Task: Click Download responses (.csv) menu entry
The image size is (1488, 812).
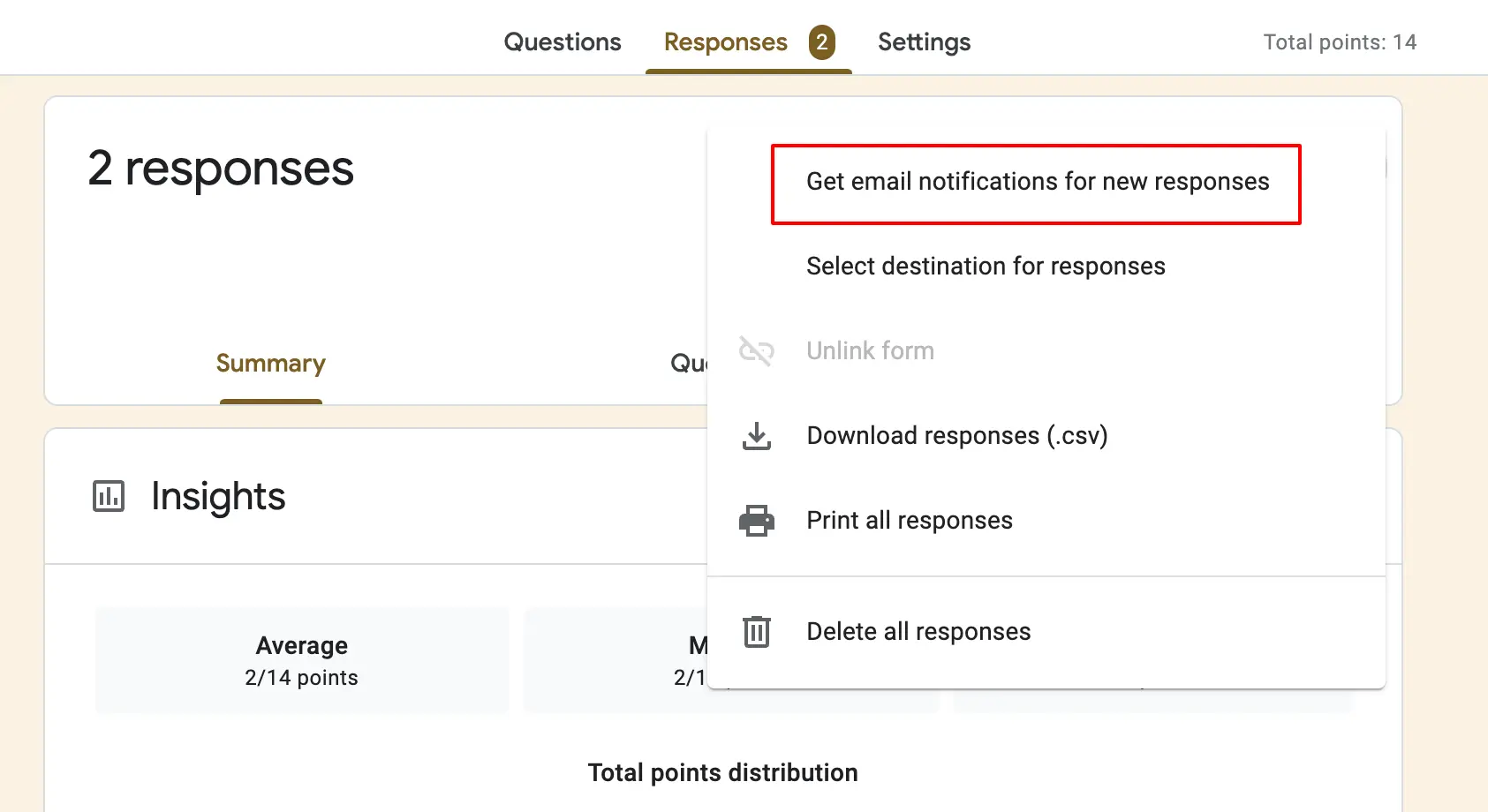Action: (956, 435)
